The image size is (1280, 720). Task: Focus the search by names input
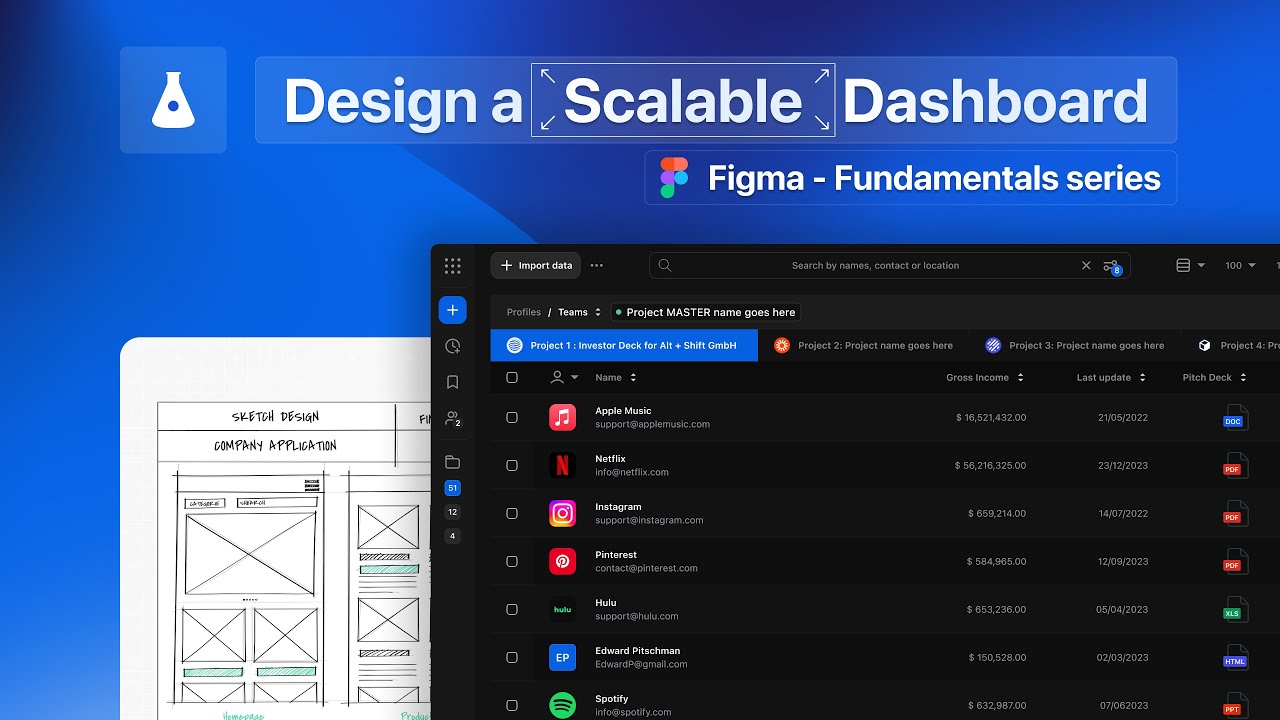coord(890,266)
